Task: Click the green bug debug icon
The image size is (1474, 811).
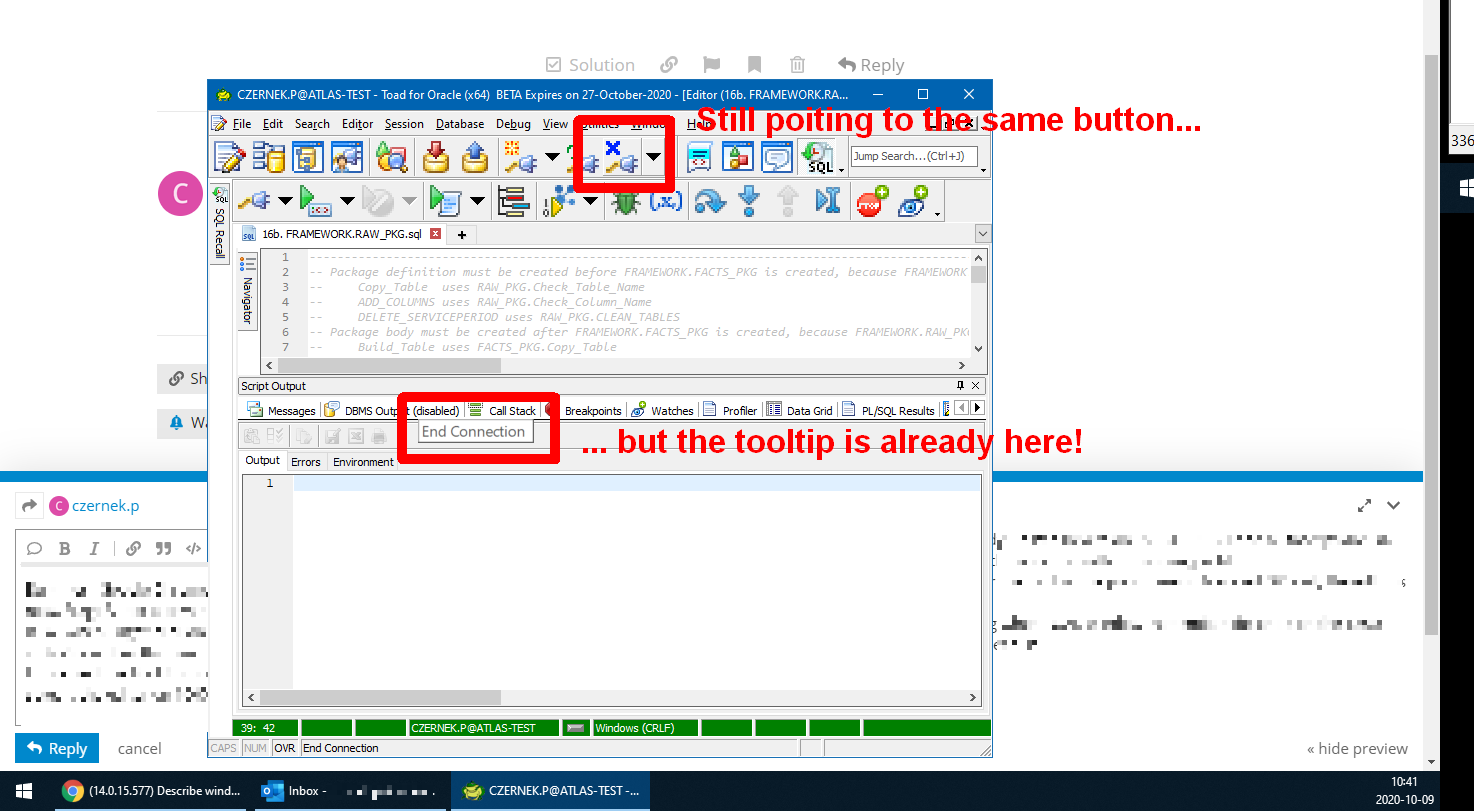Action: 627,201
